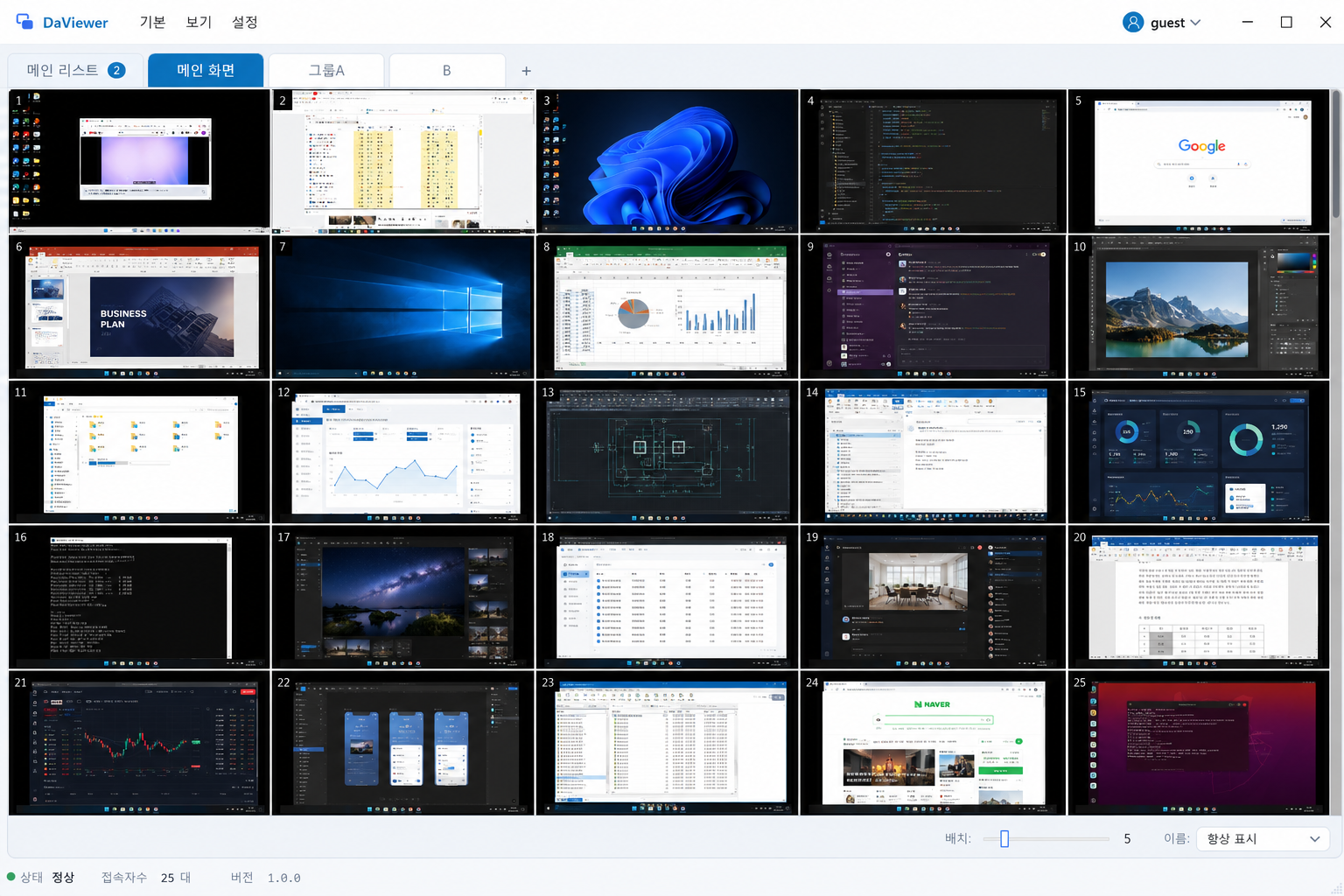Expand the guest account dropdown arrow
Image resolution: width=1344 pixels, height=896 pixels.
(1195, 23)
